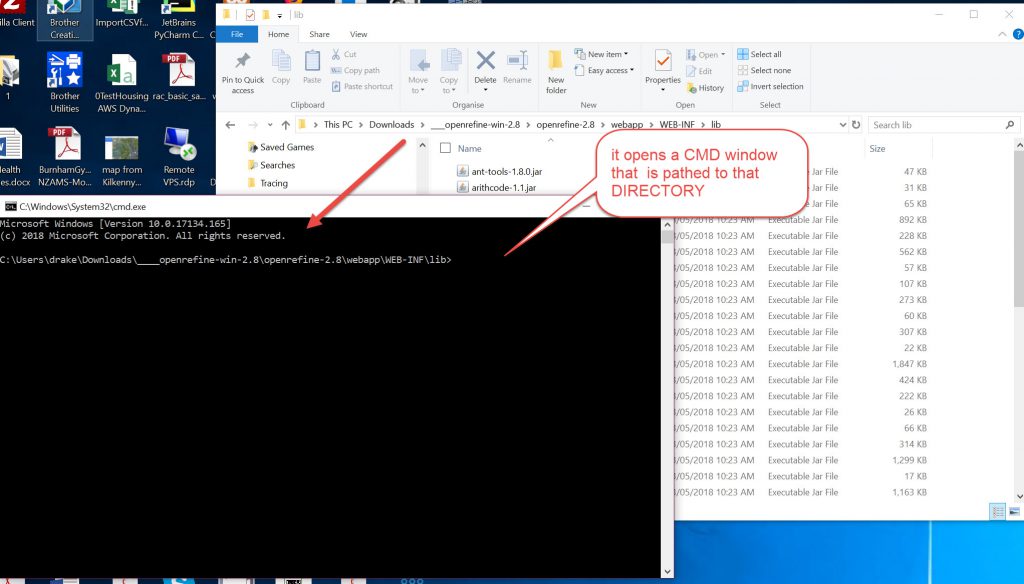Image resolution: width=1024 pixels, height=584 pixels.
Task: Open the Brother Utilities desktop shortcut
Action: click(x=65, y=82)
